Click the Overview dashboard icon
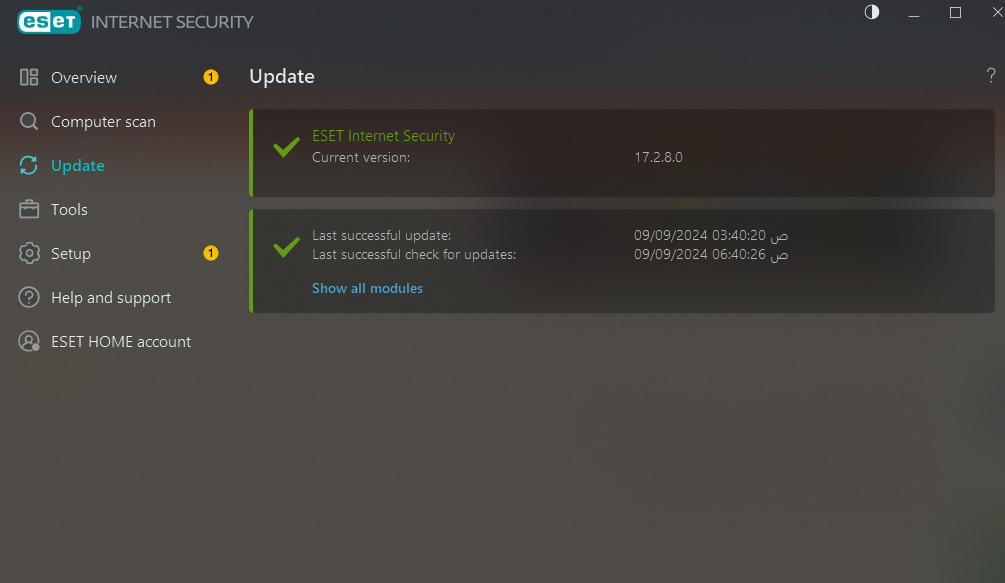Screen dimensions: 1005x583 tap(29, 78)
